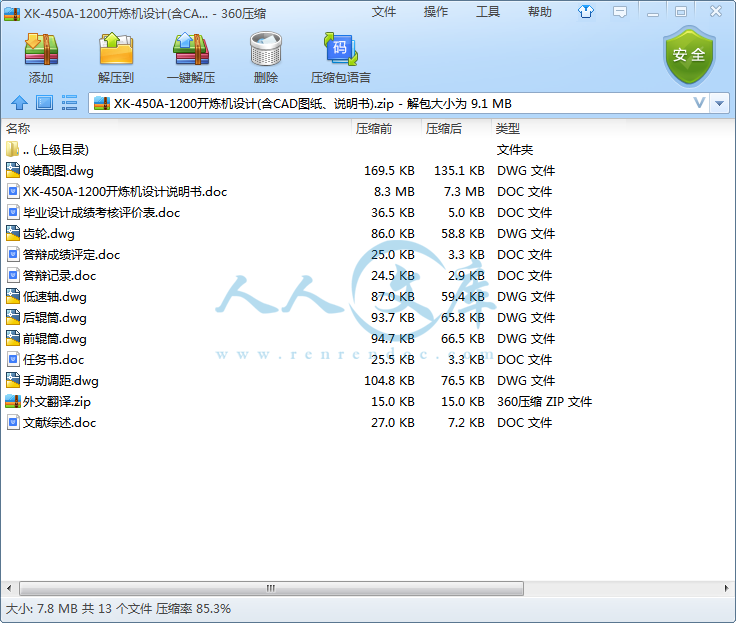The height and width of the screenshot is (623, 736).
Task: Click the 27.0 KB size cell
Action: tap(392, 423)
